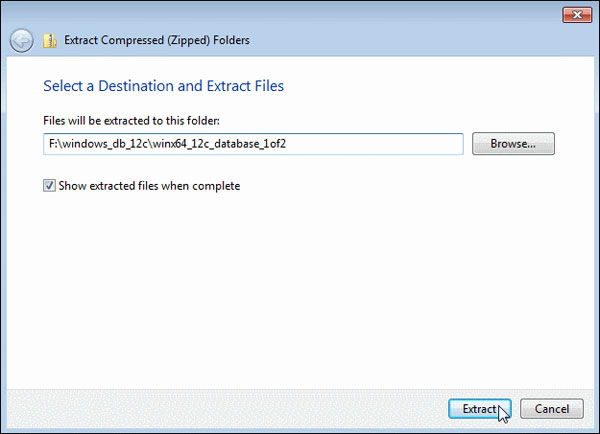The width and height of the screenshot is (600, 434).
Task: Click empty area of bottom button bar
Action: click(x=220, y=408)
